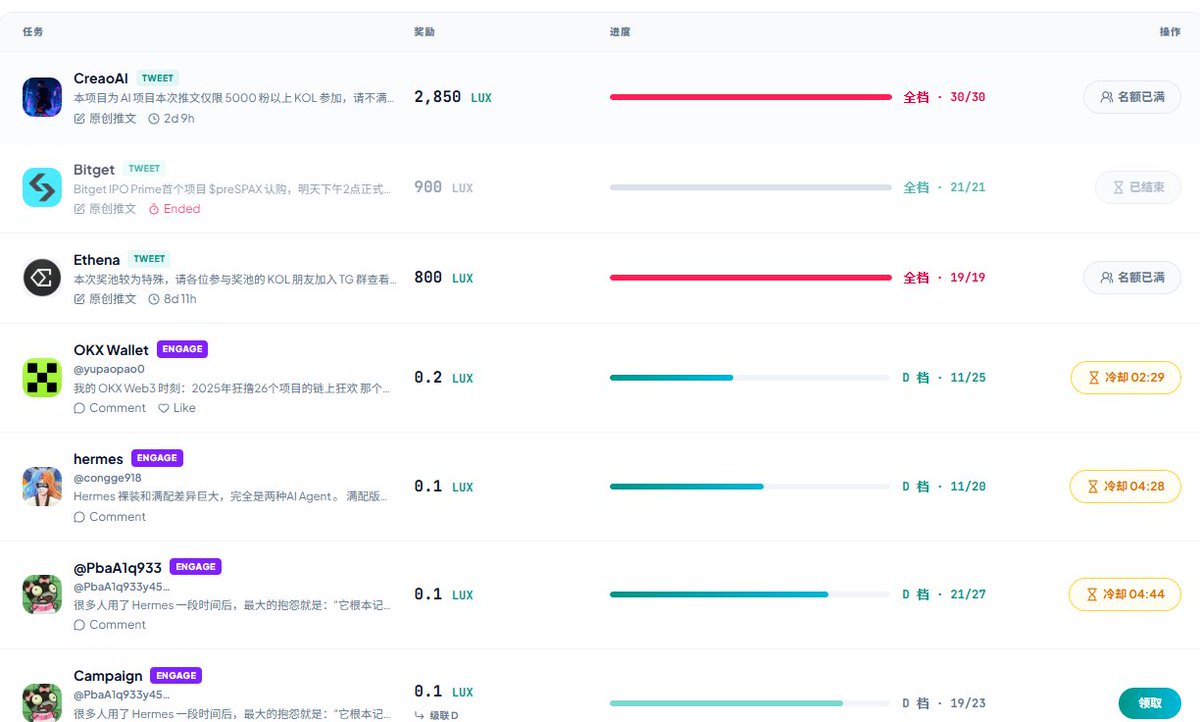
Task: Click the edit icon beside 原创推文 in Ethena row
Action: click(x=80, y=299)
